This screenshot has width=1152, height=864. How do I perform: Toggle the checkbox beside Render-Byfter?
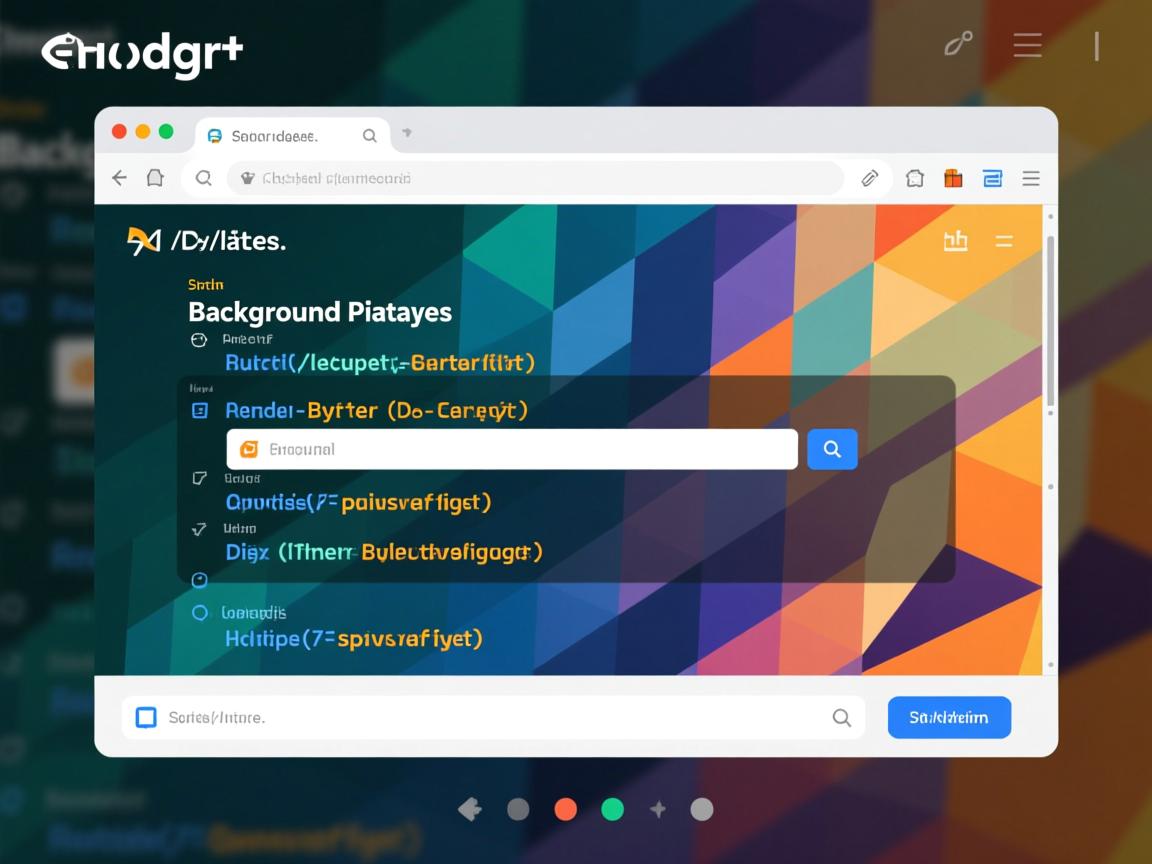pyautogui.click(x=199, y=410)
